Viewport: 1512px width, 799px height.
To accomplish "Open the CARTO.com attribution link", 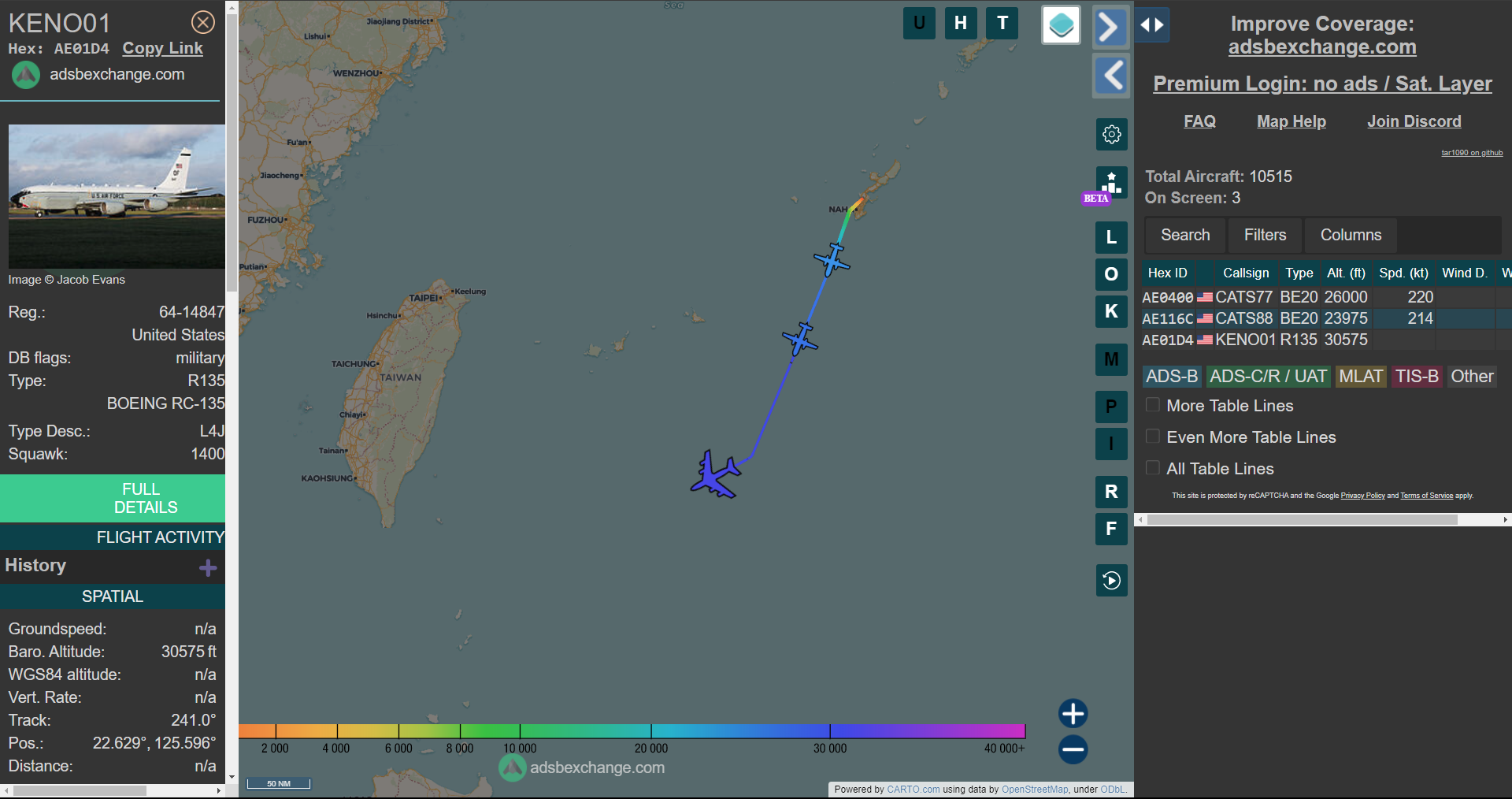I will coord(913,790).
